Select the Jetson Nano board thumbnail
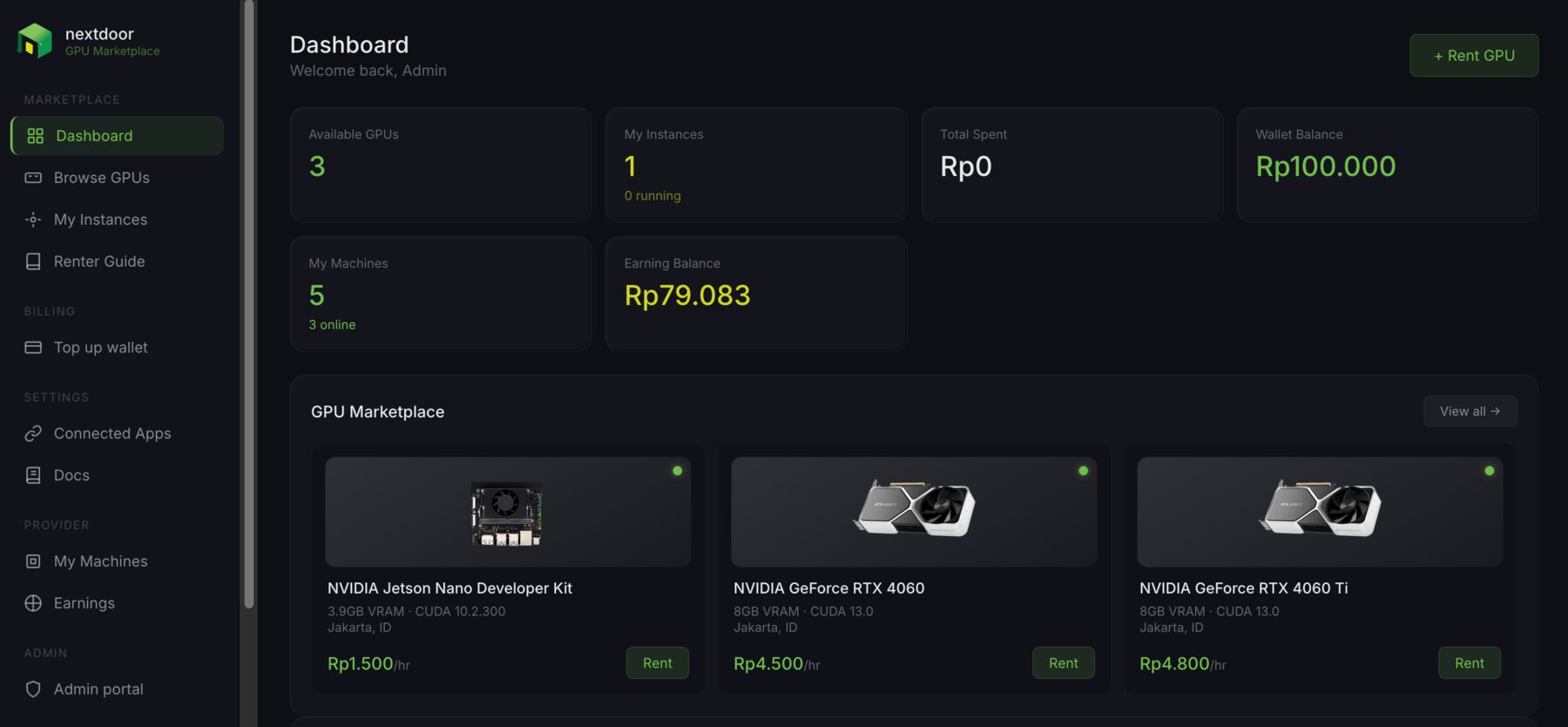The width and height of the screenshot is (1568, 727). tap(507, 513)
